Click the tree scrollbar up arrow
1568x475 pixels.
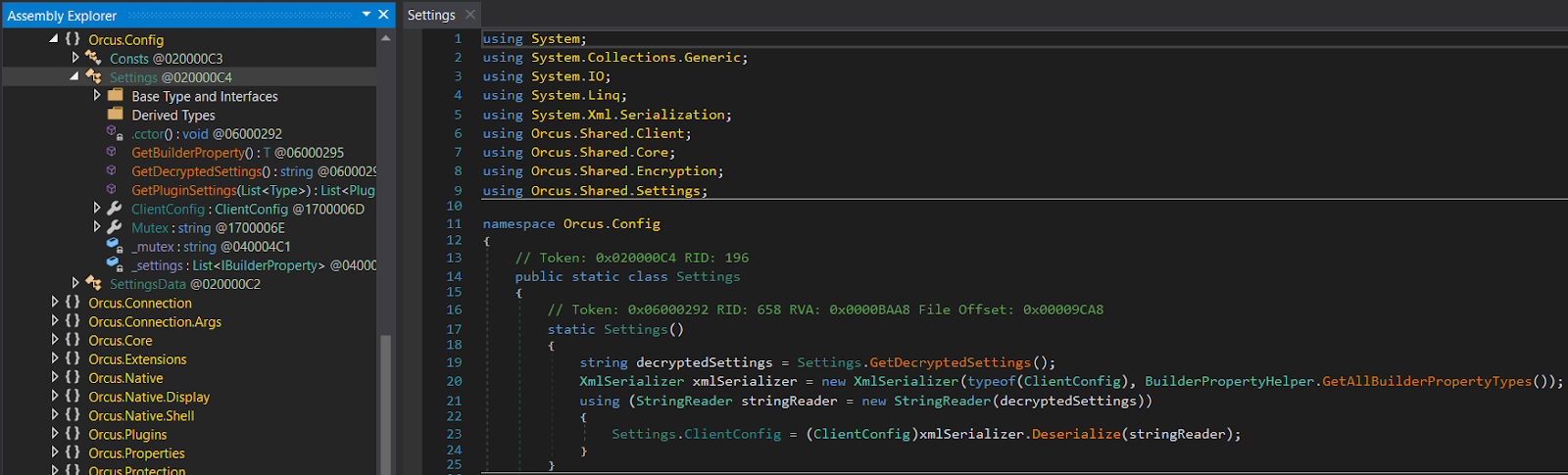tap(385, 38)
